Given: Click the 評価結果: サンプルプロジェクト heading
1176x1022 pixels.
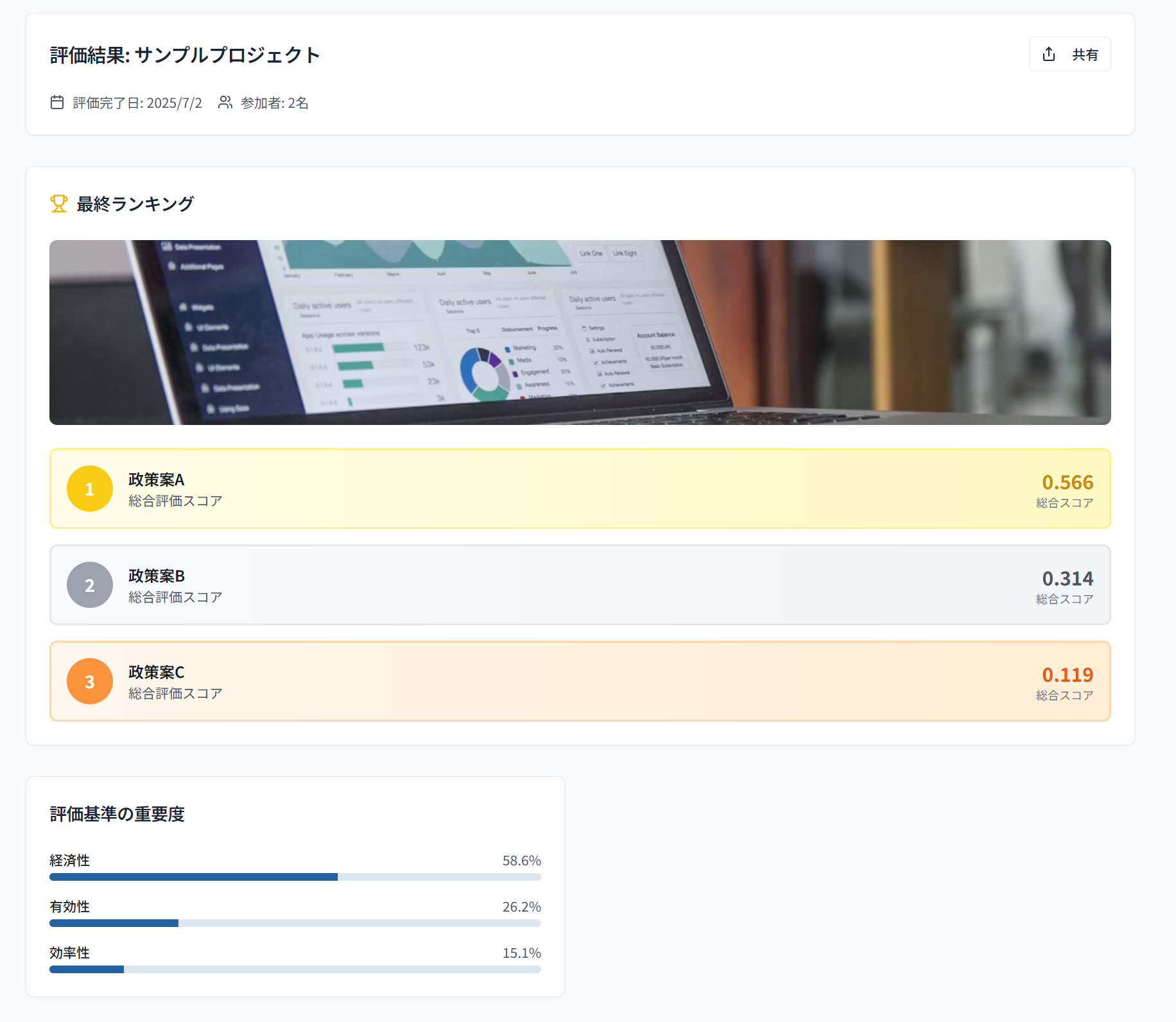Looking at the screenshot, I should point(186,55).
